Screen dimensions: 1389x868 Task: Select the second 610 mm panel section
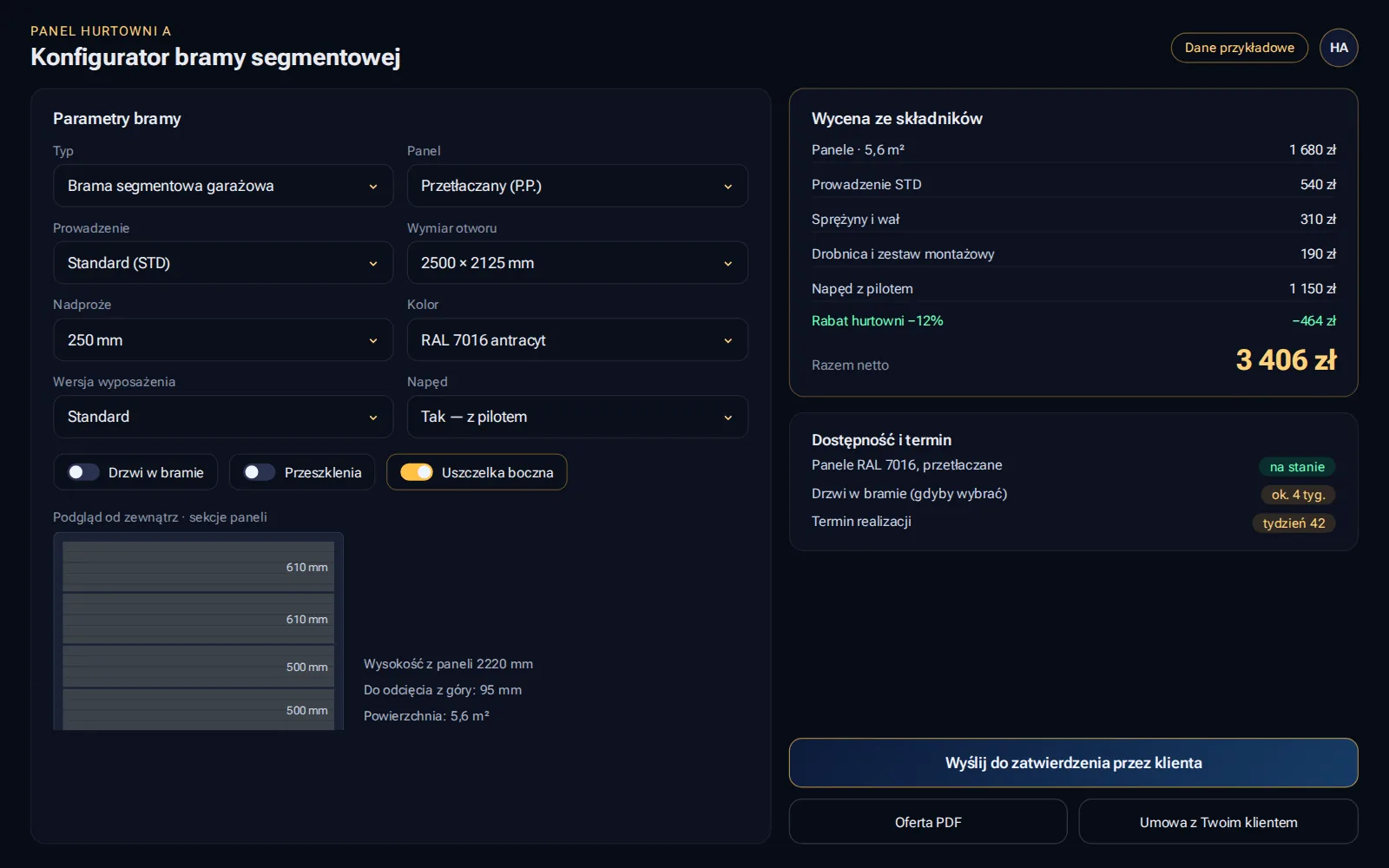point(199,618)
